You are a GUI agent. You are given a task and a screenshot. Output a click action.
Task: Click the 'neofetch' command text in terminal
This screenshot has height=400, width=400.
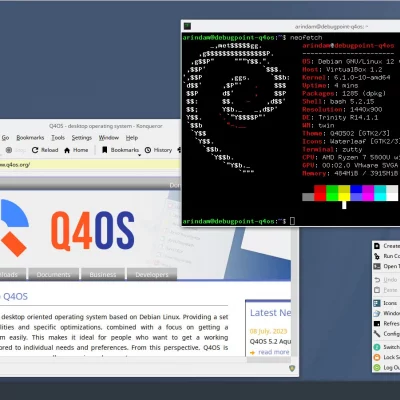pos(306,38)
